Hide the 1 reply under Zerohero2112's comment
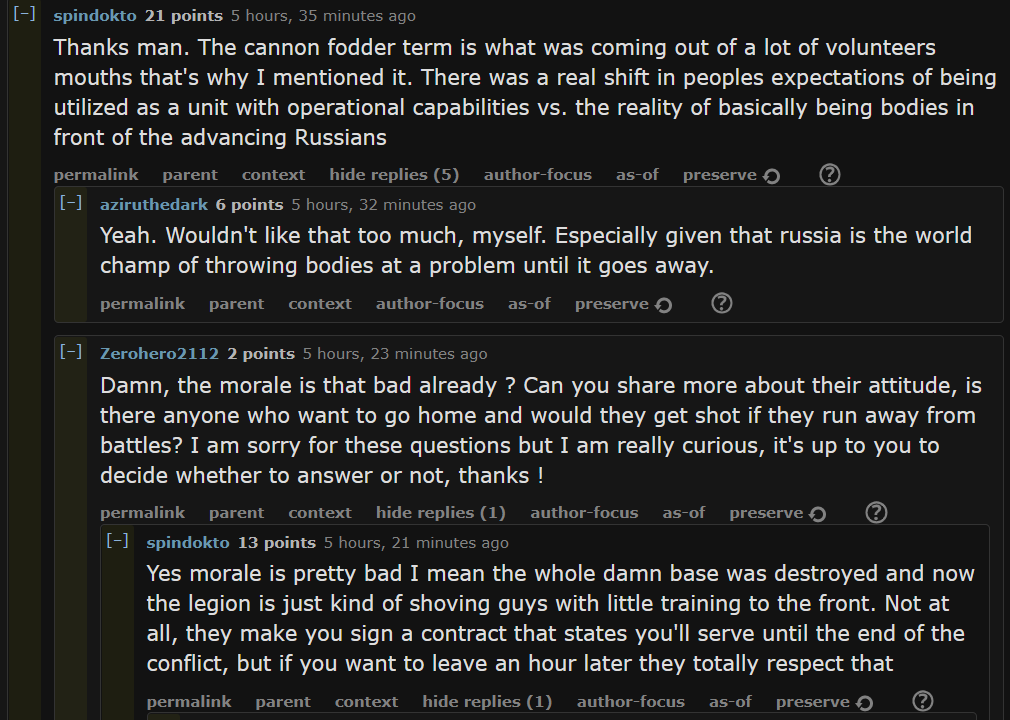This screenshot has height=720, width=1010. tap(441, 513)
